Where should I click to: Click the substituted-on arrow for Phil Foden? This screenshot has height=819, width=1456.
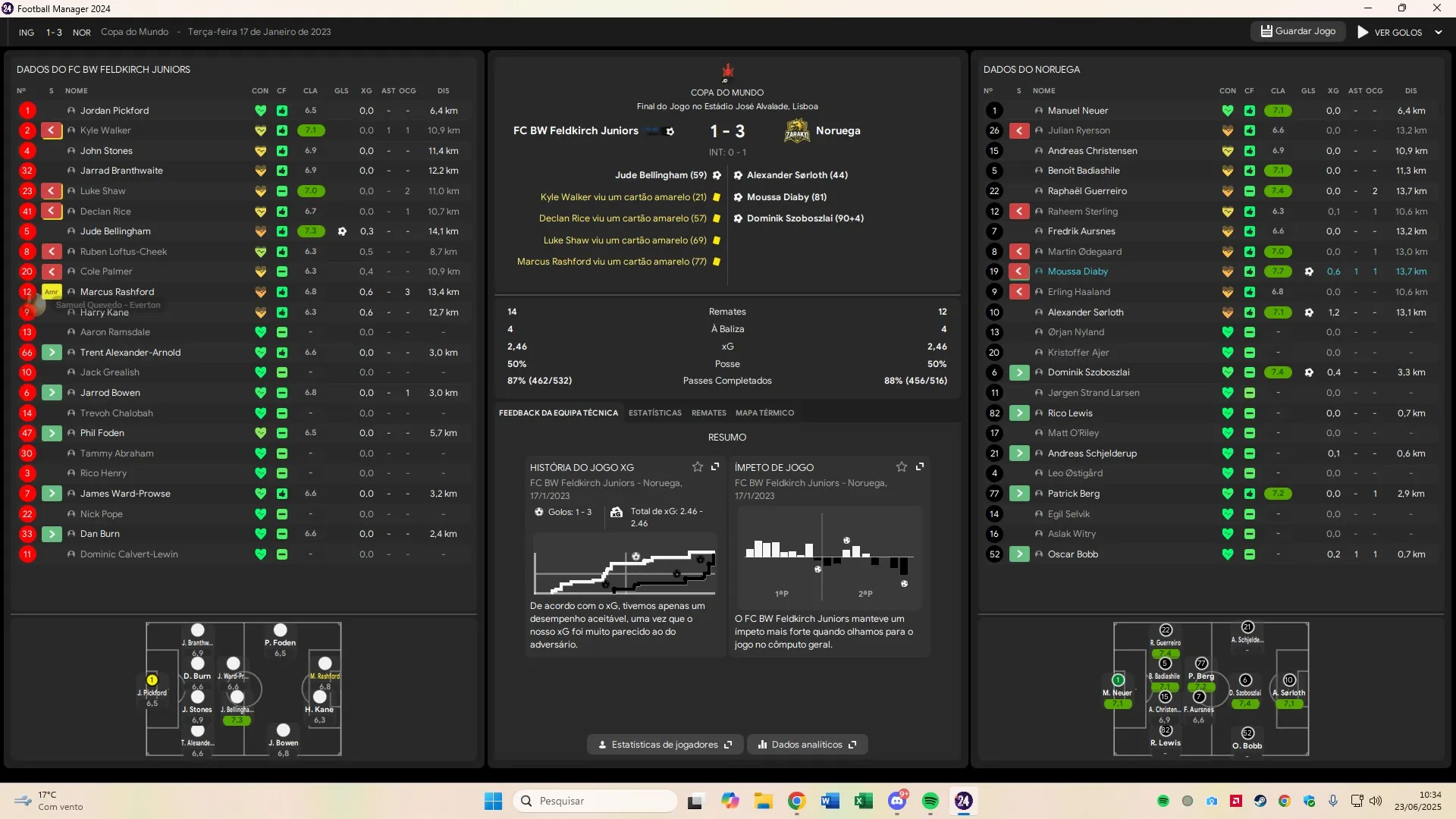click(x=52, y=433)
